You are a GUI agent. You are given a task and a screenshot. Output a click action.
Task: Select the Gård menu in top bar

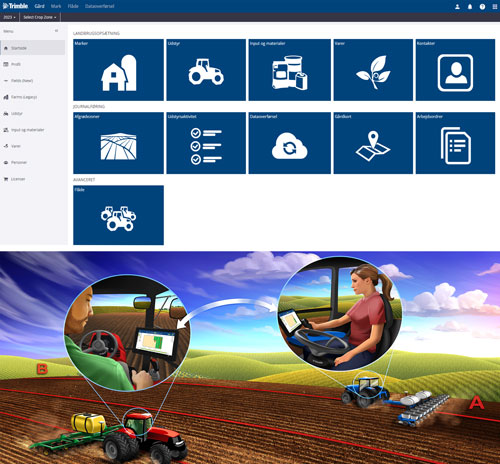[39, 6]
